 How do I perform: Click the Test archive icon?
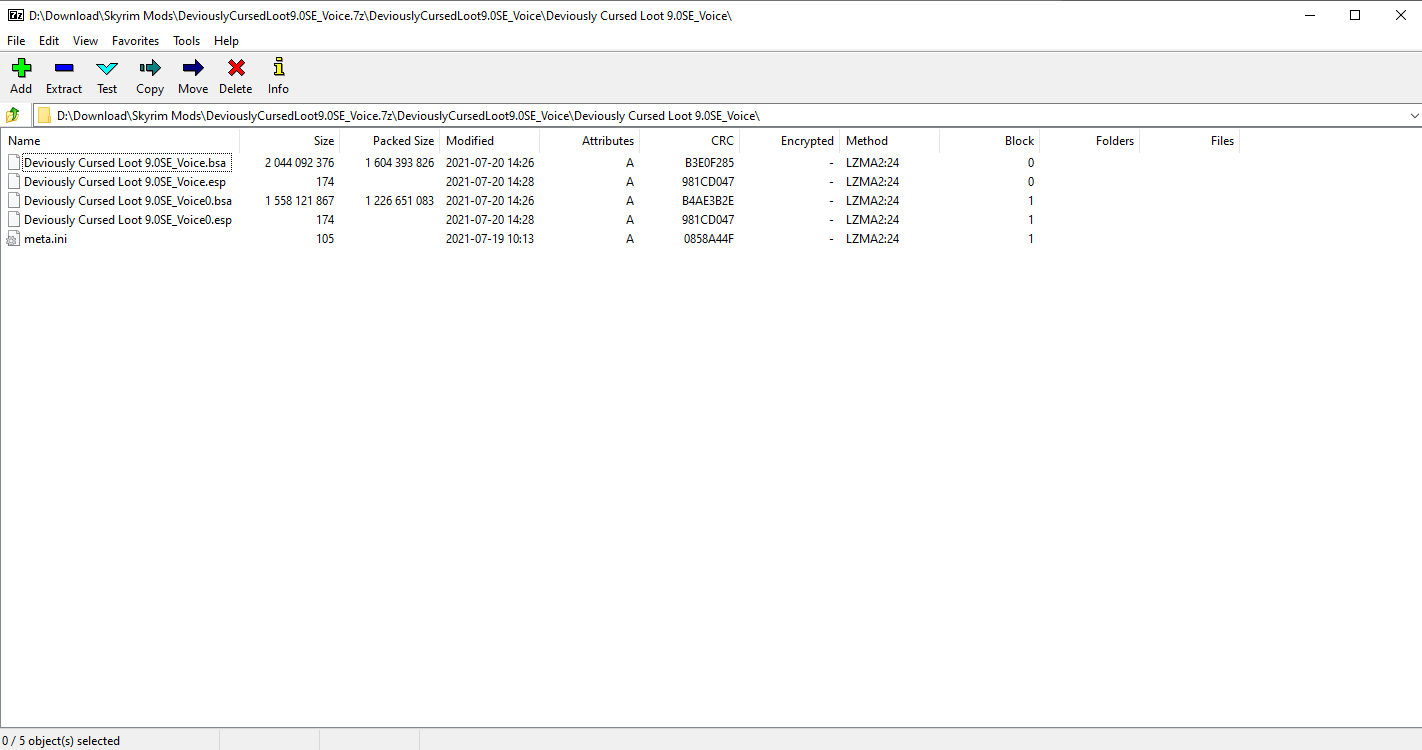(107, 68)
